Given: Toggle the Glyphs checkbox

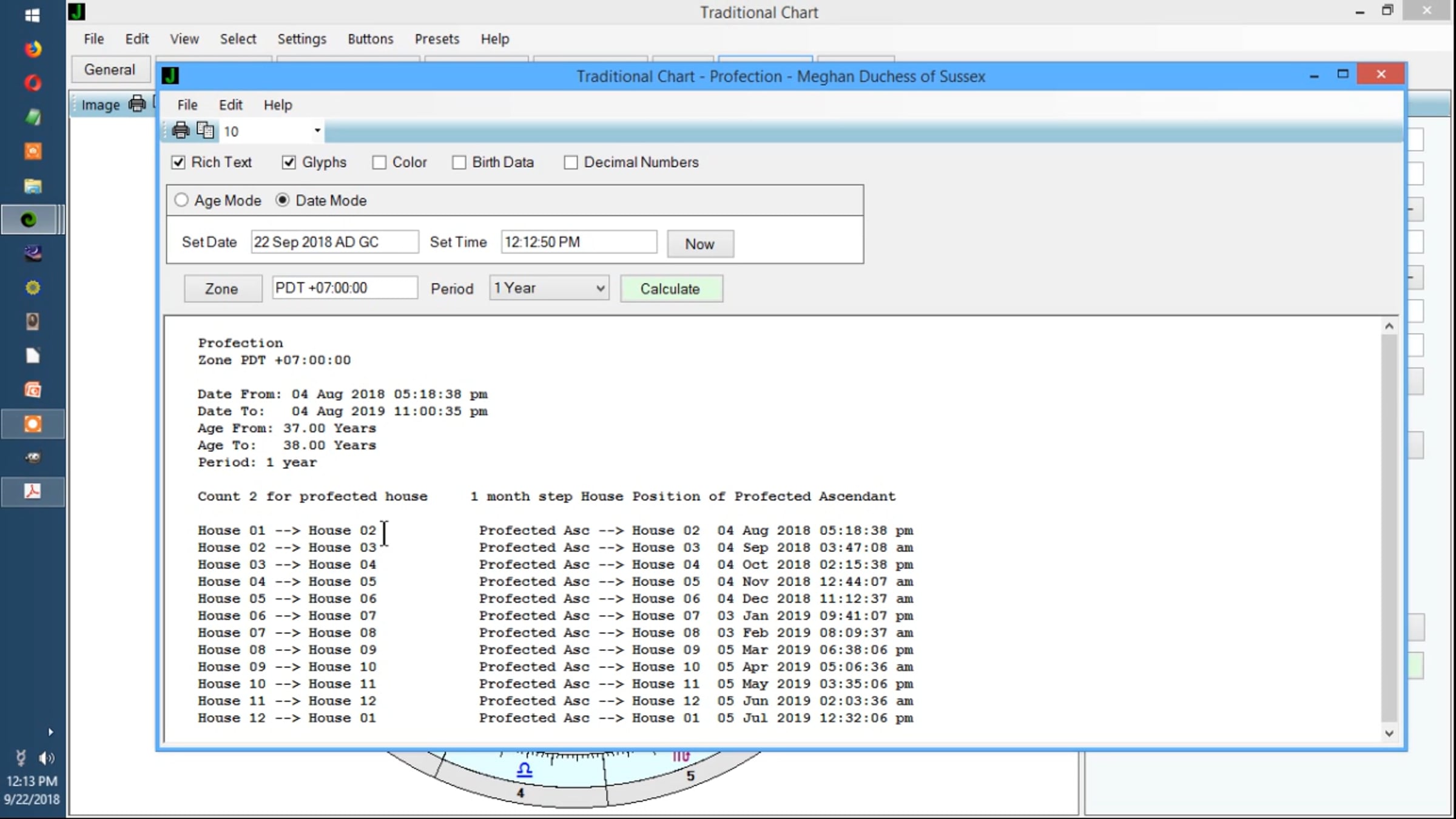Looking at the screenshot, I should (x=289, y=163).
